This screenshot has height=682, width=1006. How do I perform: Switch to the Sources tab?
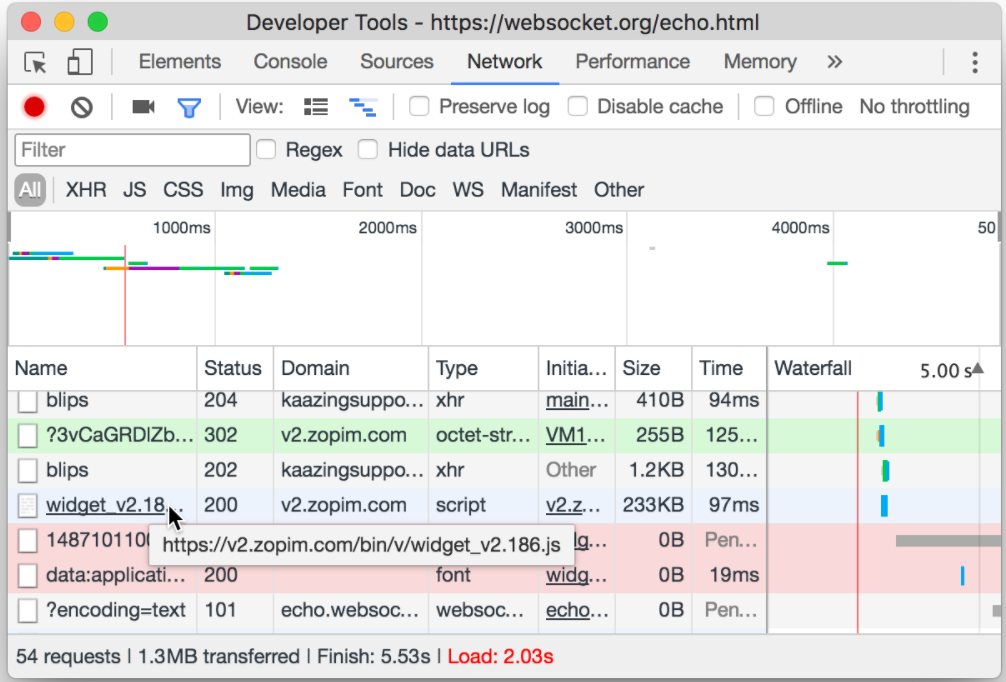click(x=396, y=62)
